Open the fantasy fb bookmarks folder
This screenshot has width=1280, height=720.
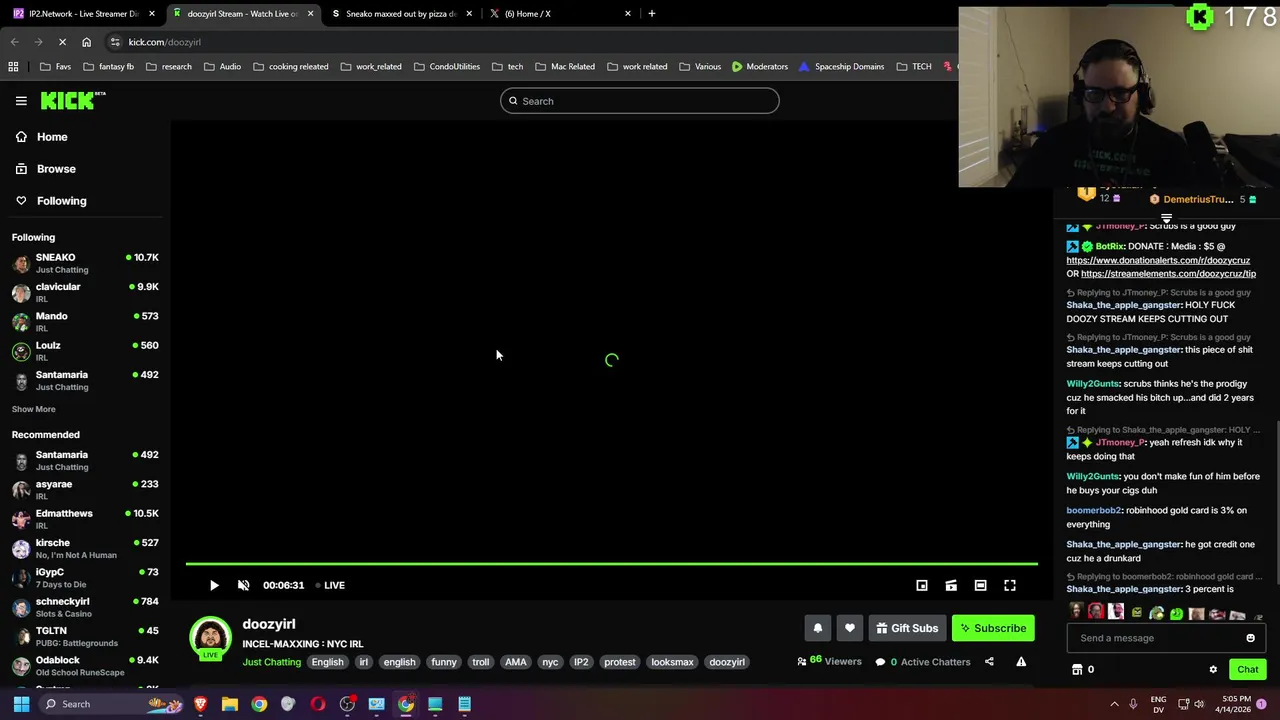(x=108, y=67)
